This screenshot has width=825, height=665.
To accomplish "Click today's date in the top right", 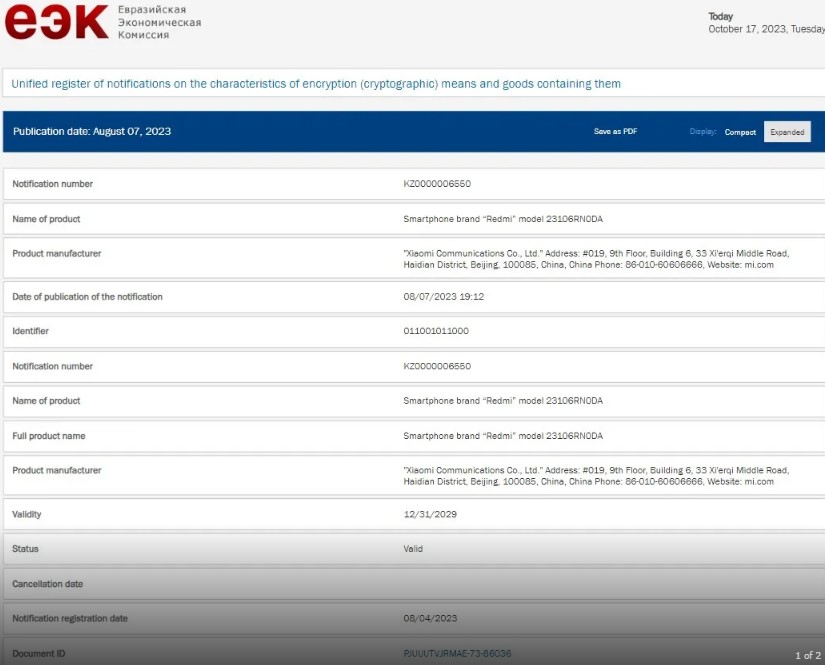I will 765,29.
